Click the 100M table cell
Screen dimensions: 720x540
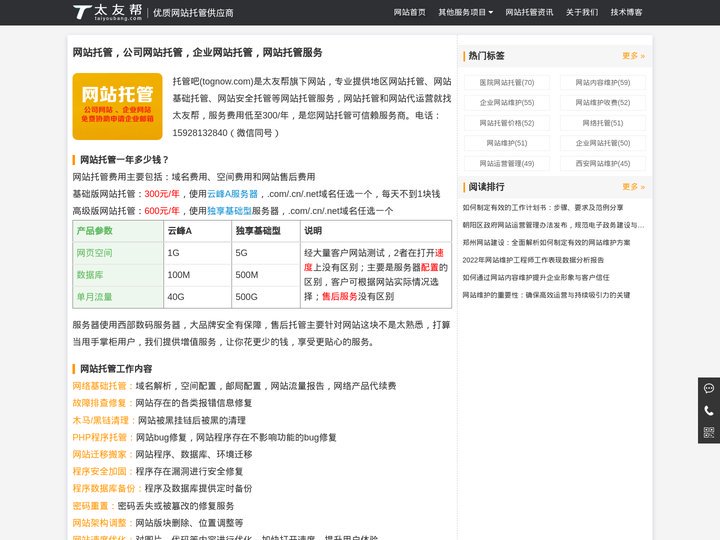197,275
